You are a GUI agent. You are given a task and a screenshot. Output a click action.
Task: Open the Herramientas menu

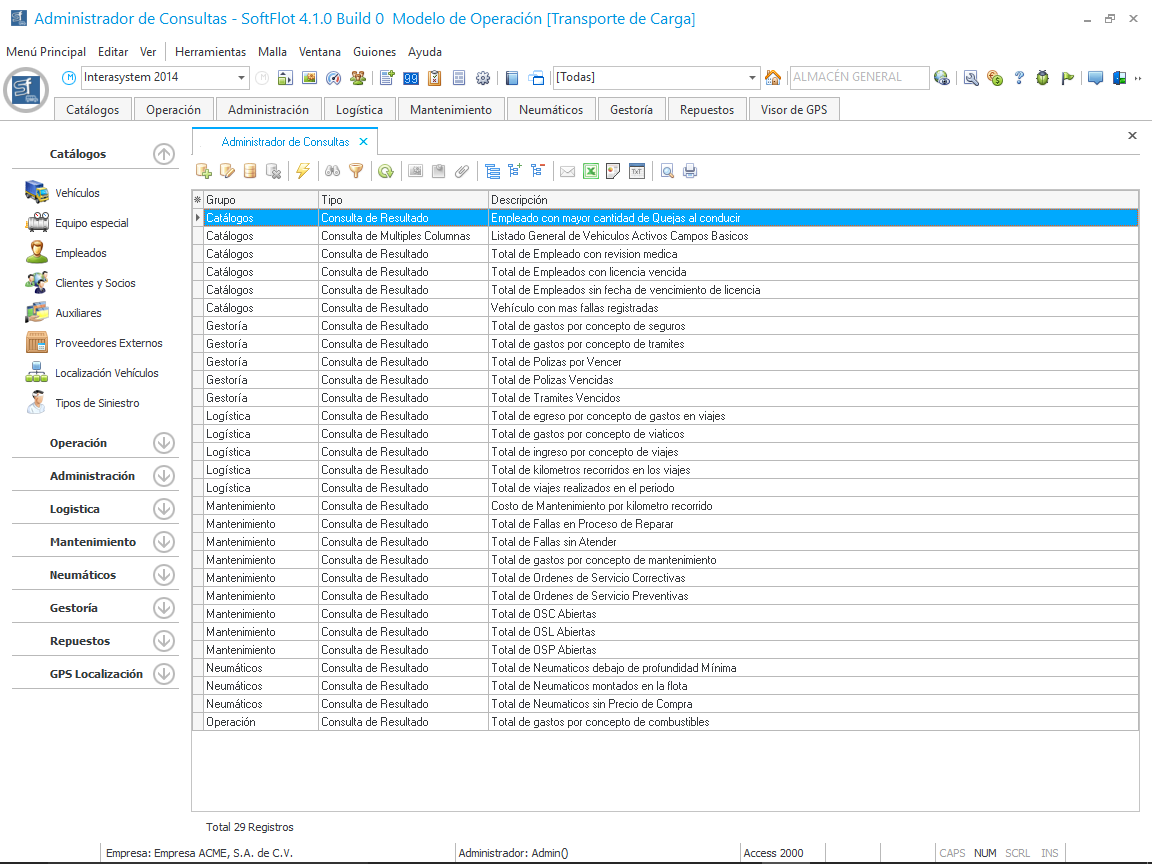click(210, 51)
